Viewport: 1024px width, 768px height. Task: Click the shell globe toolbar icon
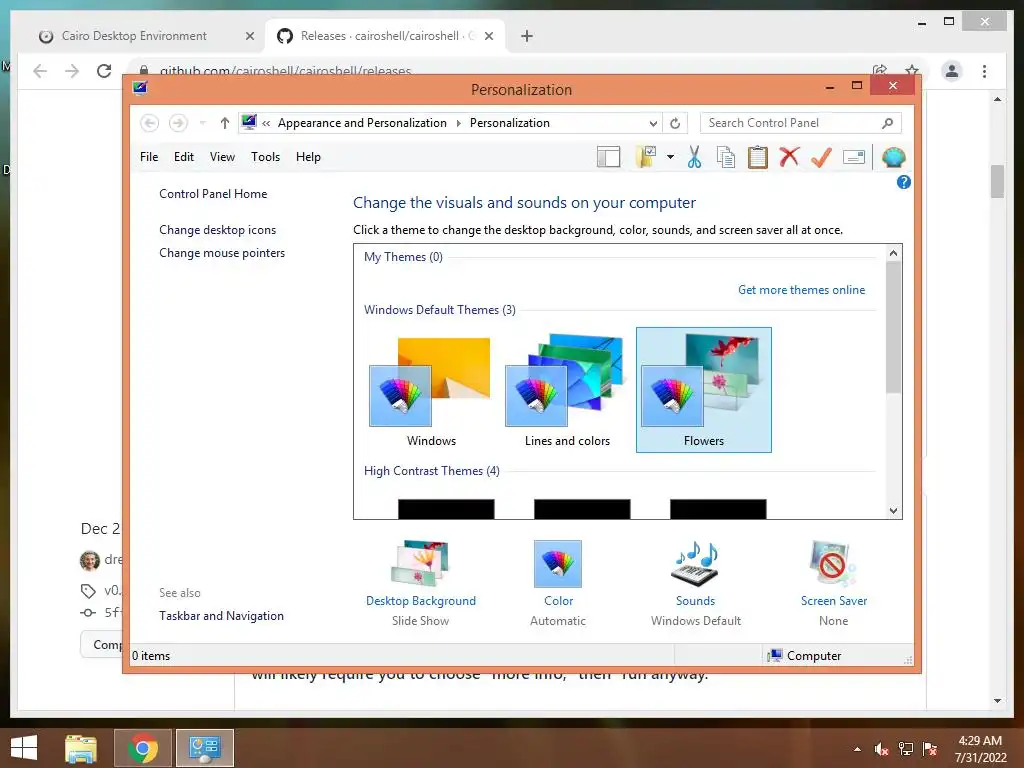tap(893, 157)
